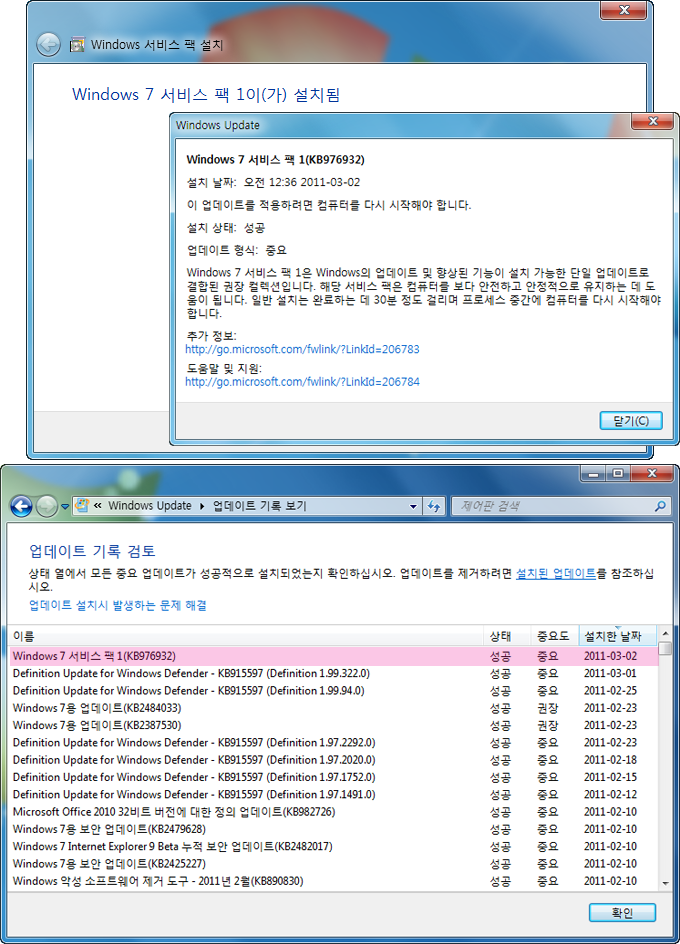Select the Windows 7용 업데이트(KB2387530) row
Viewport: 680px width, 944px height.
[334, 725]
